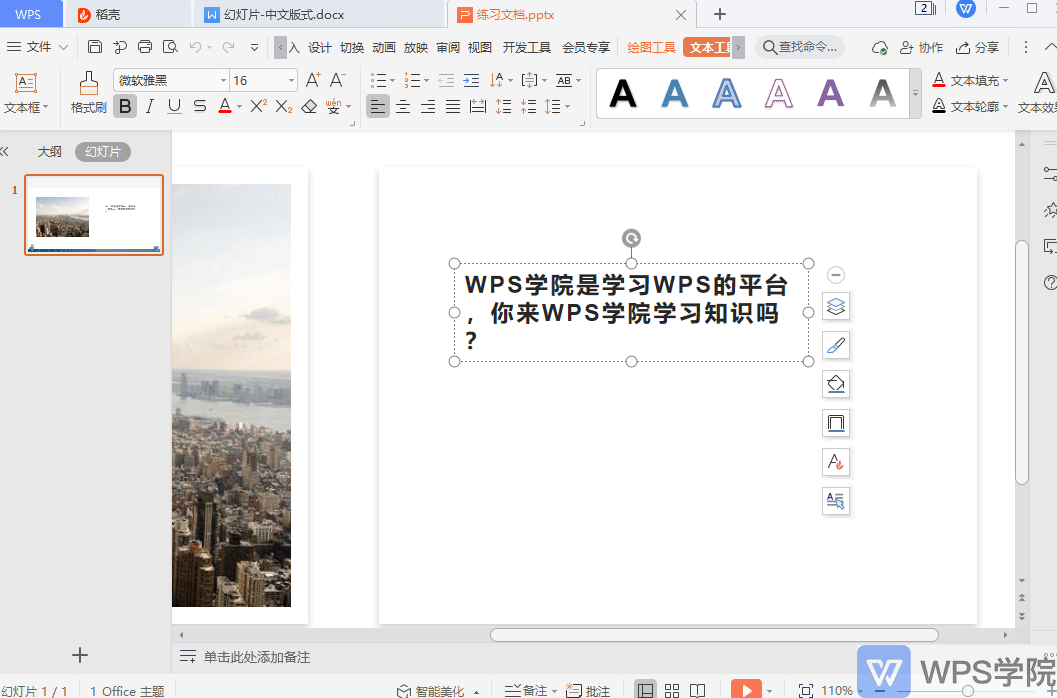Toggle the 备注 notes button in status bar
This screenshot has height=698, width=1057.
(531, 691)
